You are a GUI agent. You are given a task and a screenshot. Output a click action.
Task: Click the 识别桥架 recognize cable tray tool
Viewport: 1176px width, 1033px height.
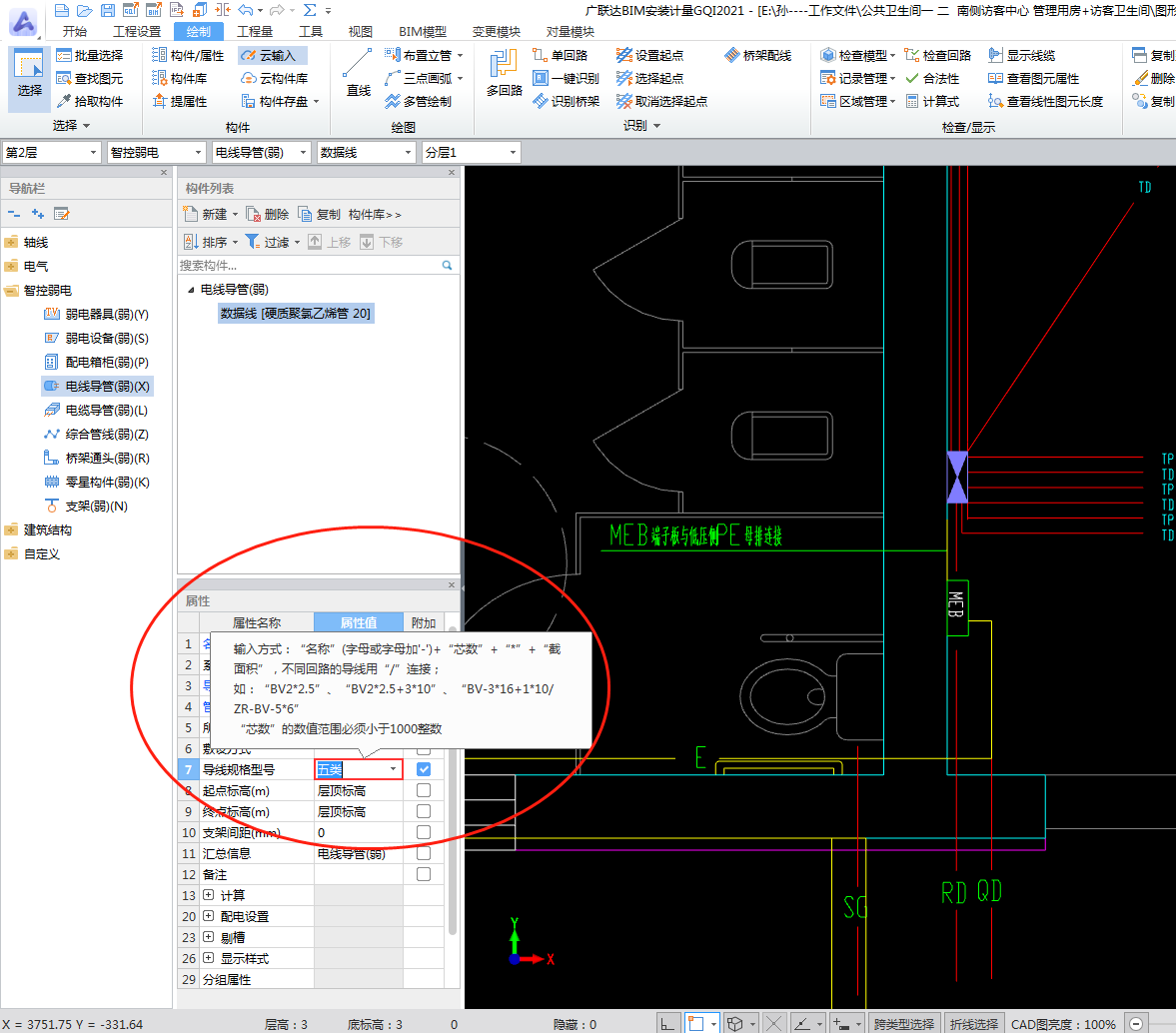coord(567,101)
